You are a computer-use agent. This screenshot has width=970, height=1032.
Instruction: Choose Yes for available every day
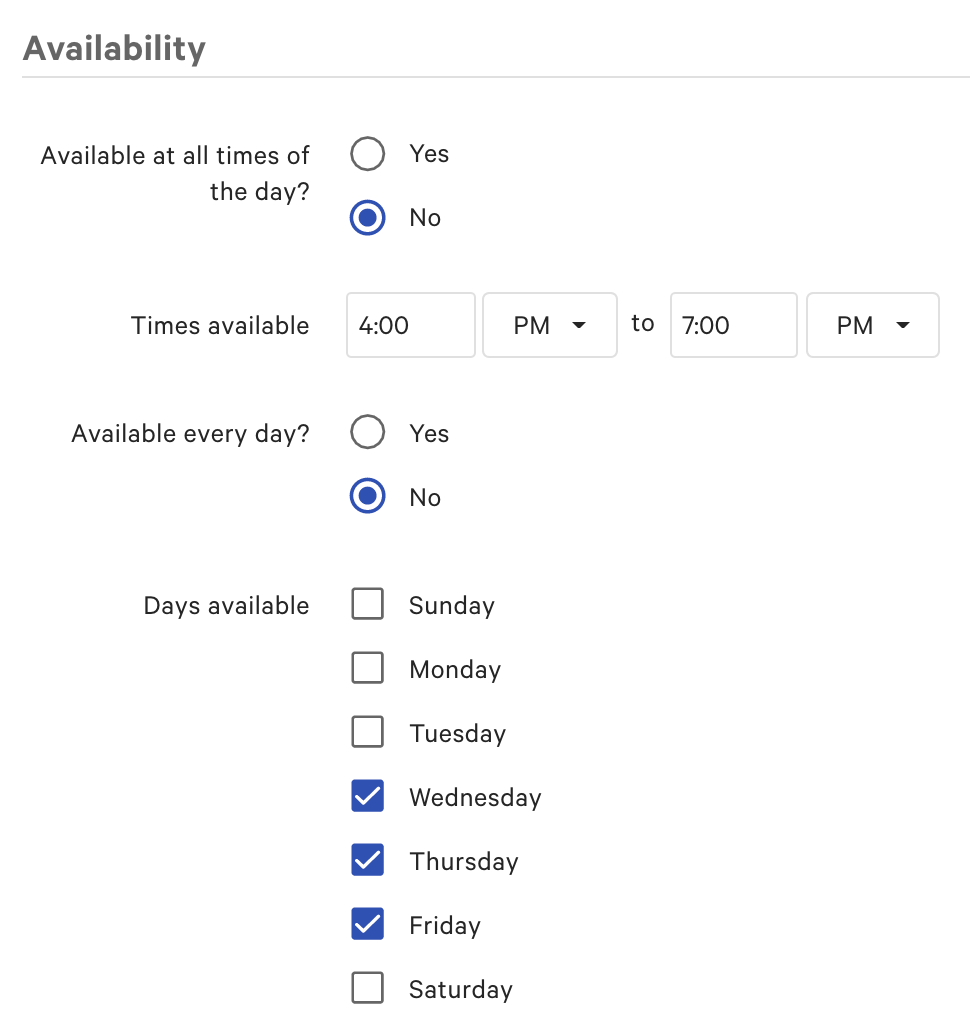[x=368, y=434]
